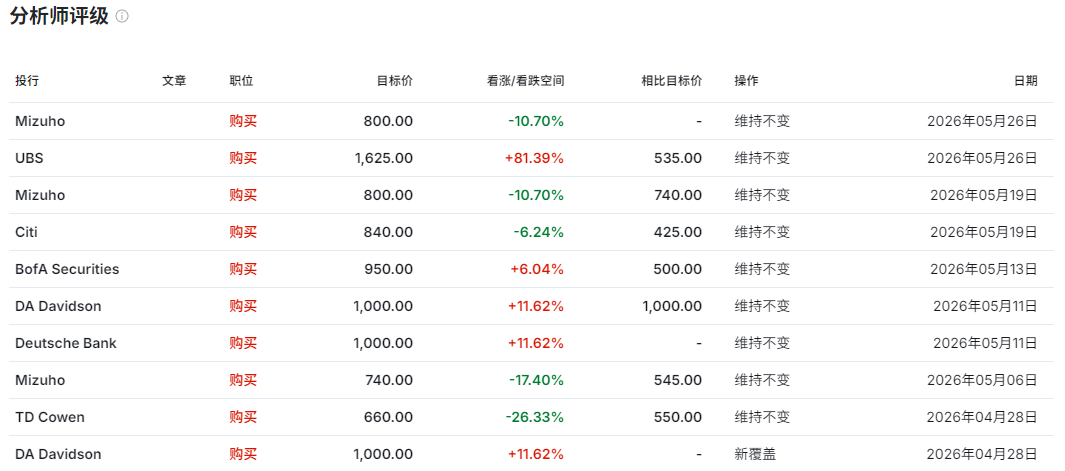This screenshot has width=1065, height=471.
Task: Select DA Davidson in the 新覆盖 row
Action: 58,453
